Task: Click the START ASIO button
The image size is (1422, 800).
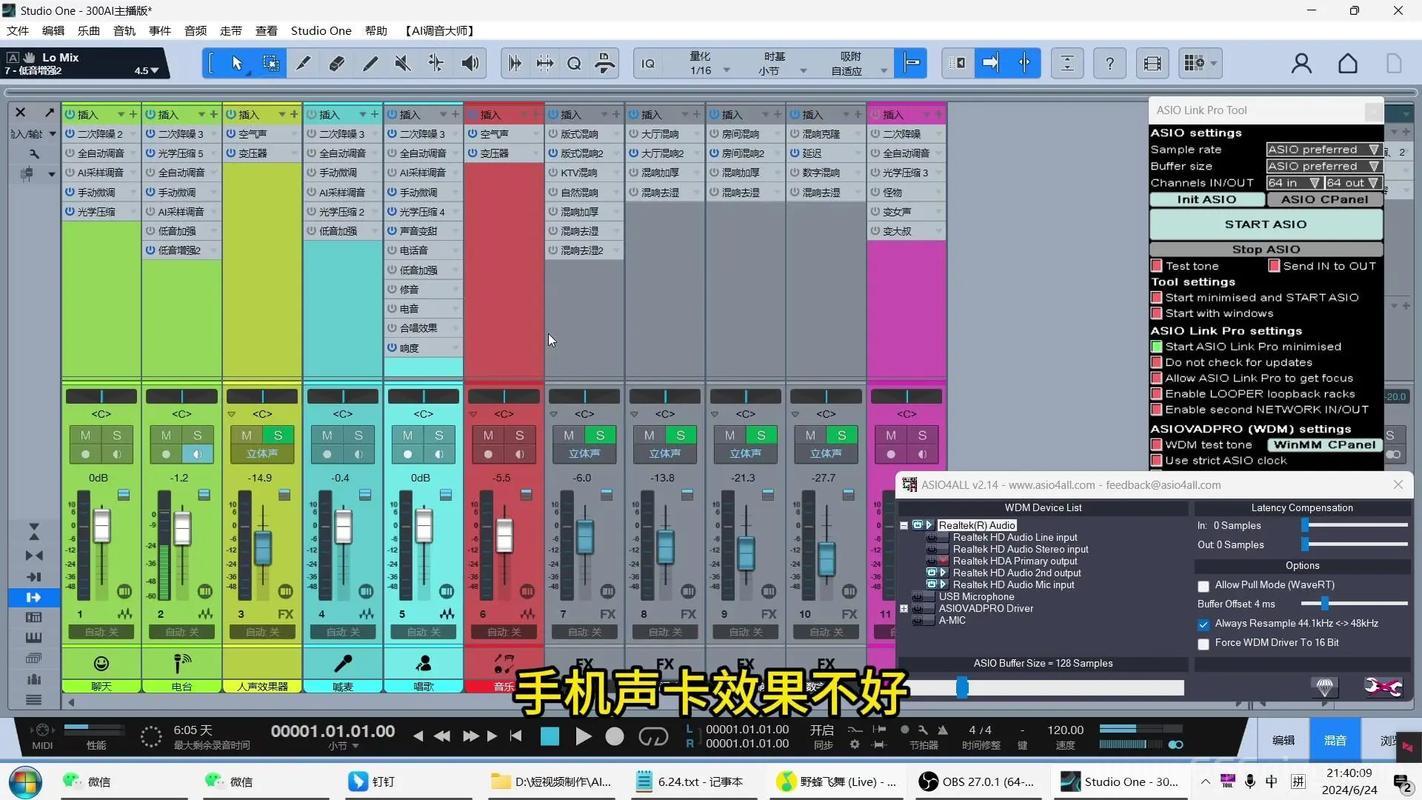Action: 1266,224
